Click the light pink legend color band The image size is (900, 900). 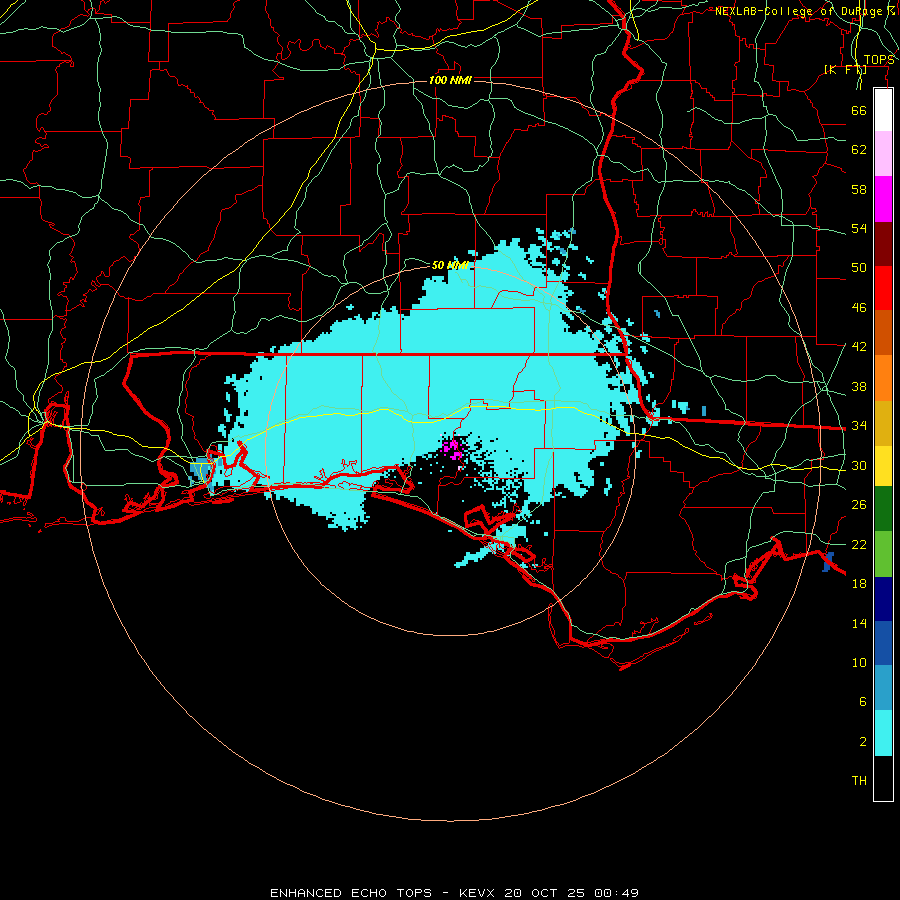[x=883, y=154]
